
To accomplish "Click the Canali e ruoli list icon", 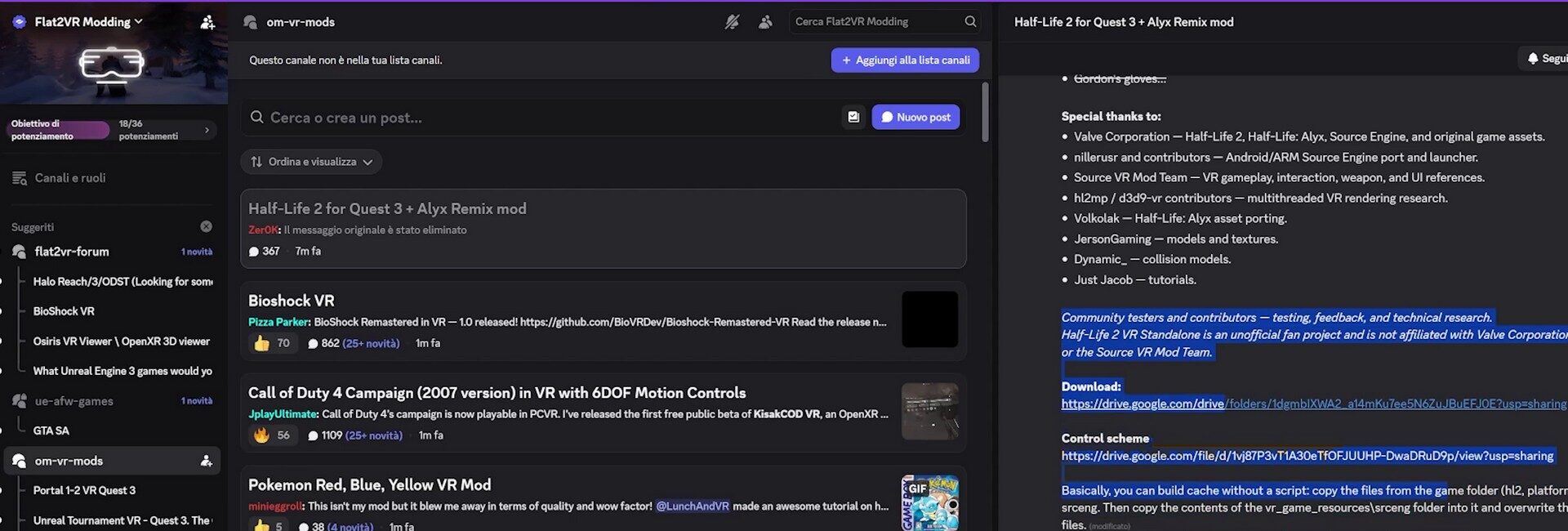I will pos(20,178).
